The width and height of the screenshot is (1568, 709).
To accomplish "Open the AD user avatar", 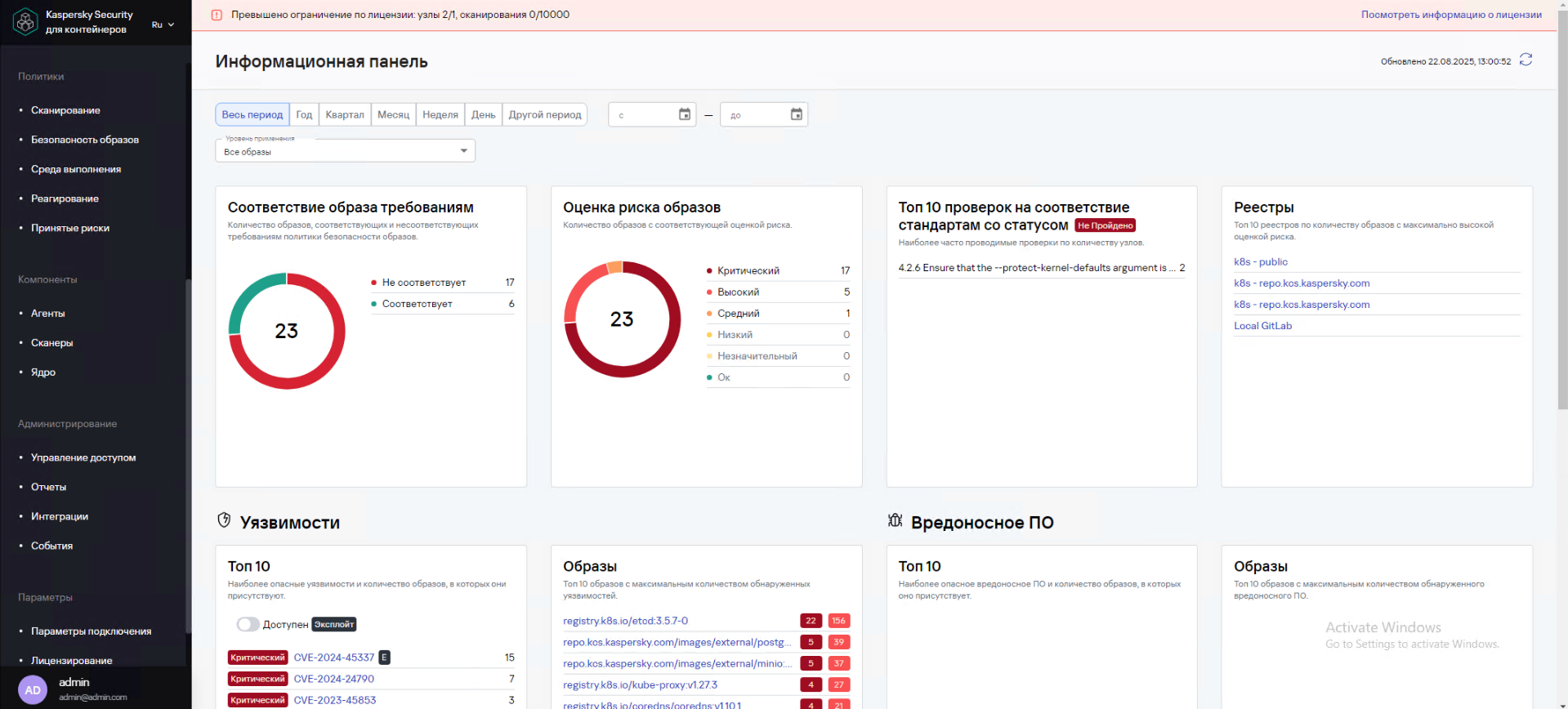I will (33, 689).
